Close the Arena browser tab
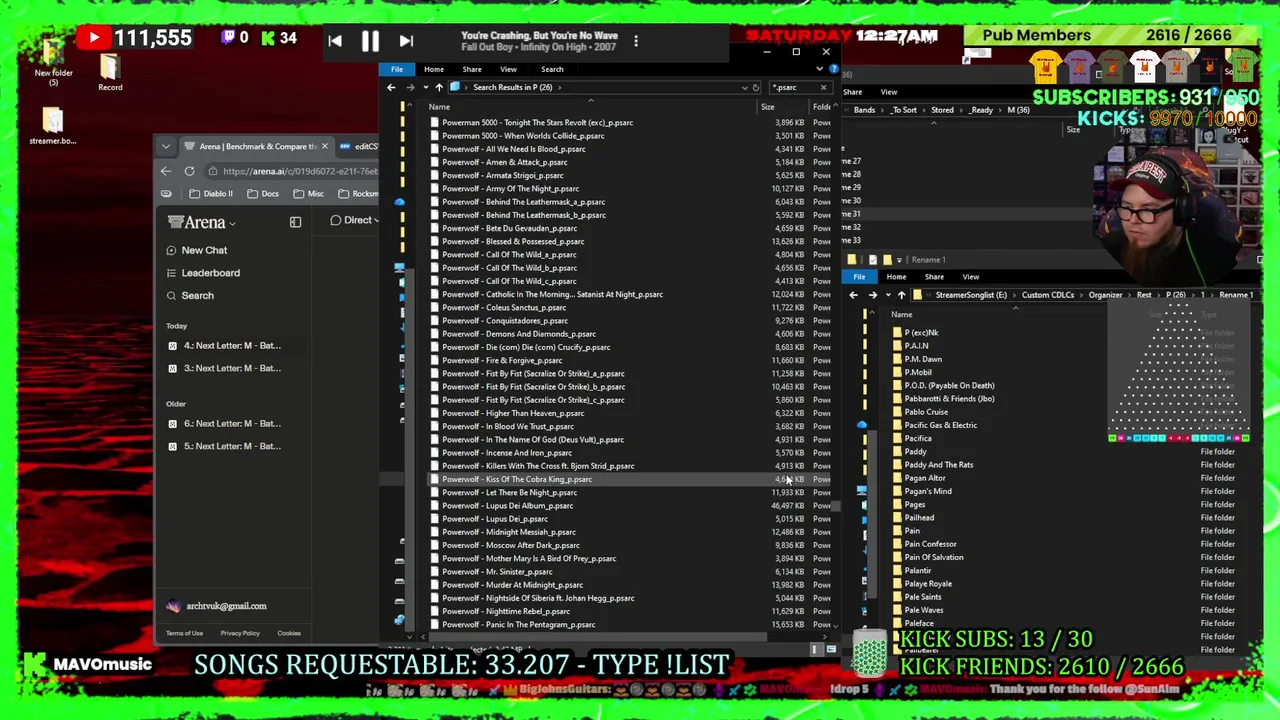This screenshot has width=1280, height=720. (x=324, y=146)
